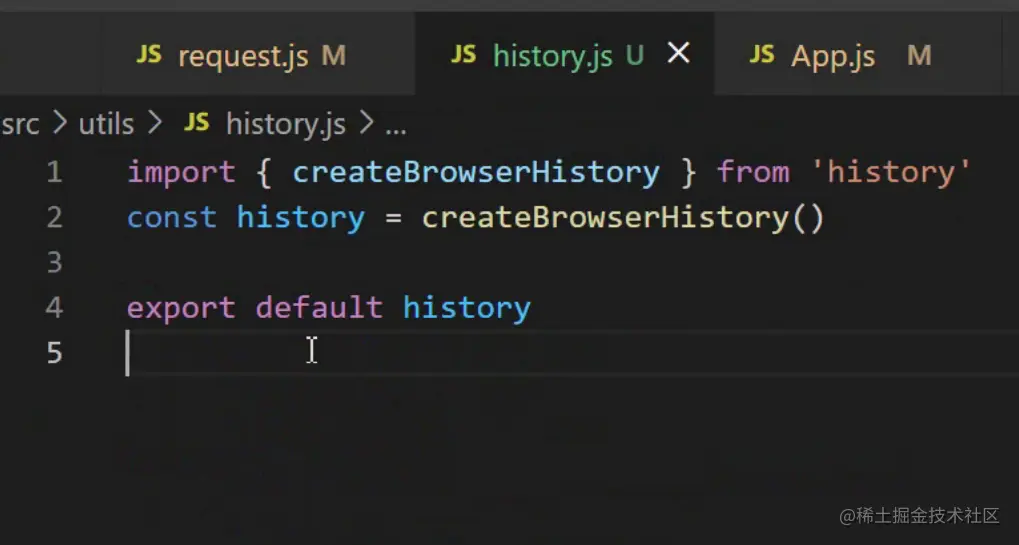This screenshot has height=545, width=1019.
Task: Click the 'const' keyword on line 2
Action: point(172,218)
